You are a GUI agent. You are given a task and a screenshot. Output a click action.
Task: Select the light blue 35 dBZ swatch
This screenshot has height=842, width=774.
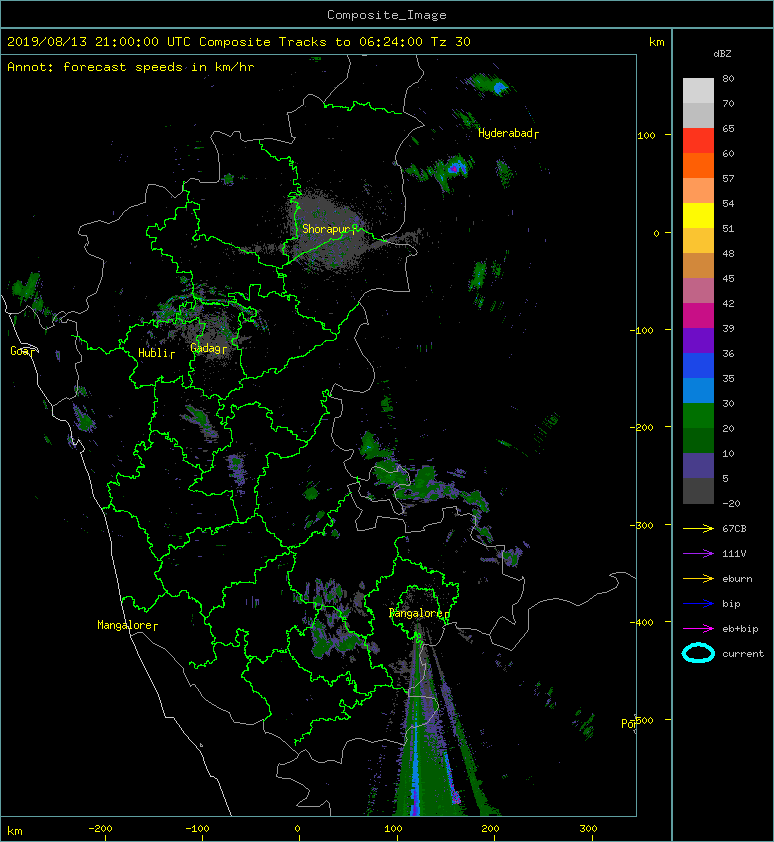click(x=698, y=390)
